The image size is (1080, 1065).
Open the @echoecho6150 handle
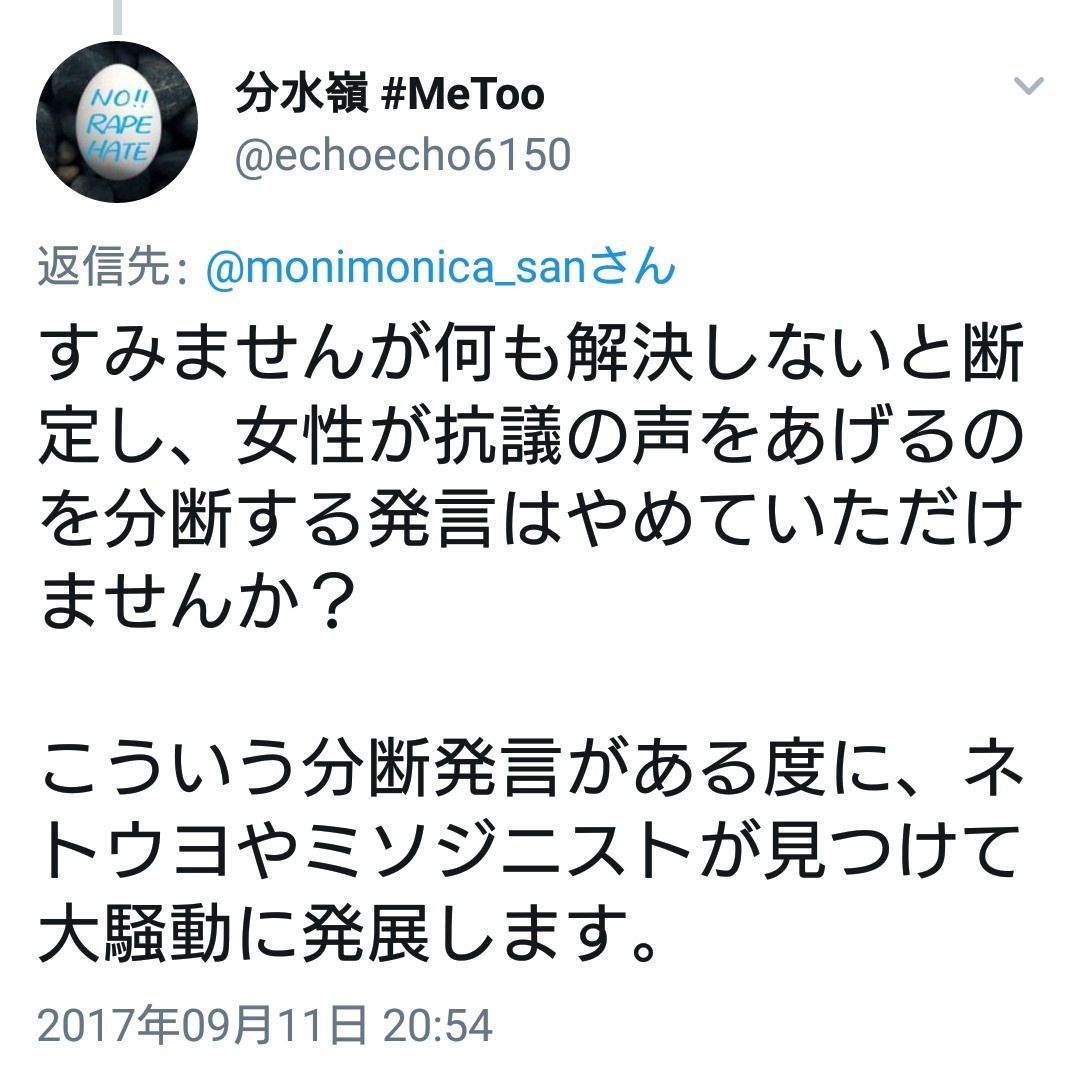(403, 154)
